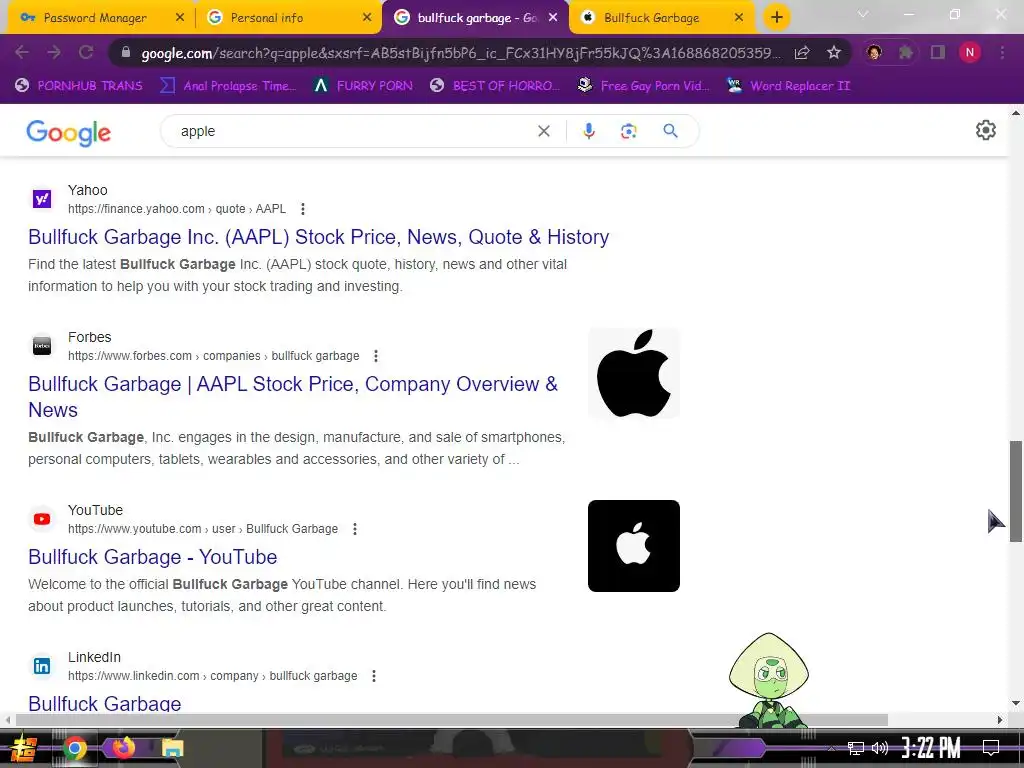1024x768 pixels.
Task: Open the tab search dropdown chevron
Action: click(x=863, y=14)
